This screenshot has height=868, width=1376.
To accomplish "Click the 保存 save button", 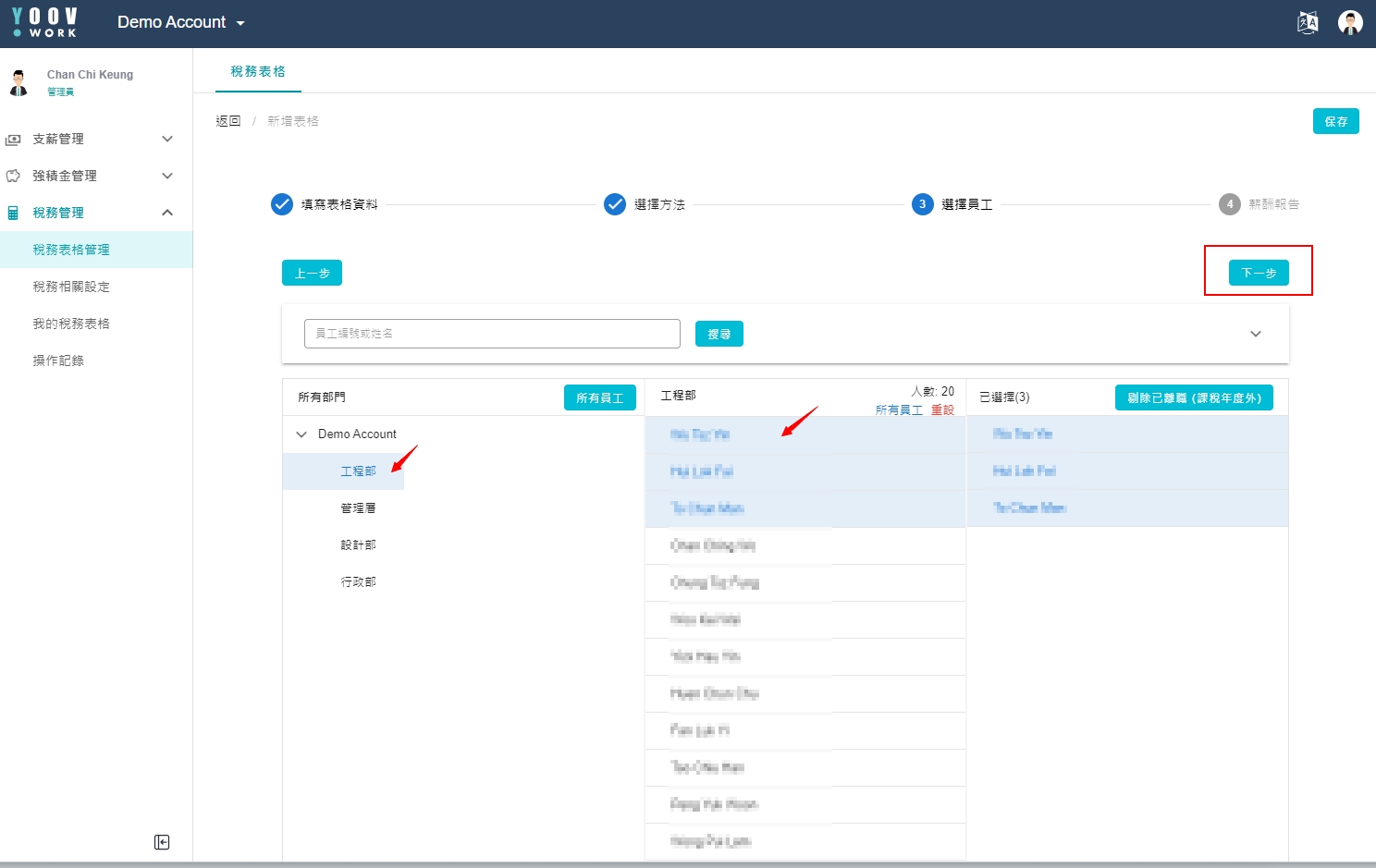I will 1335,121.
